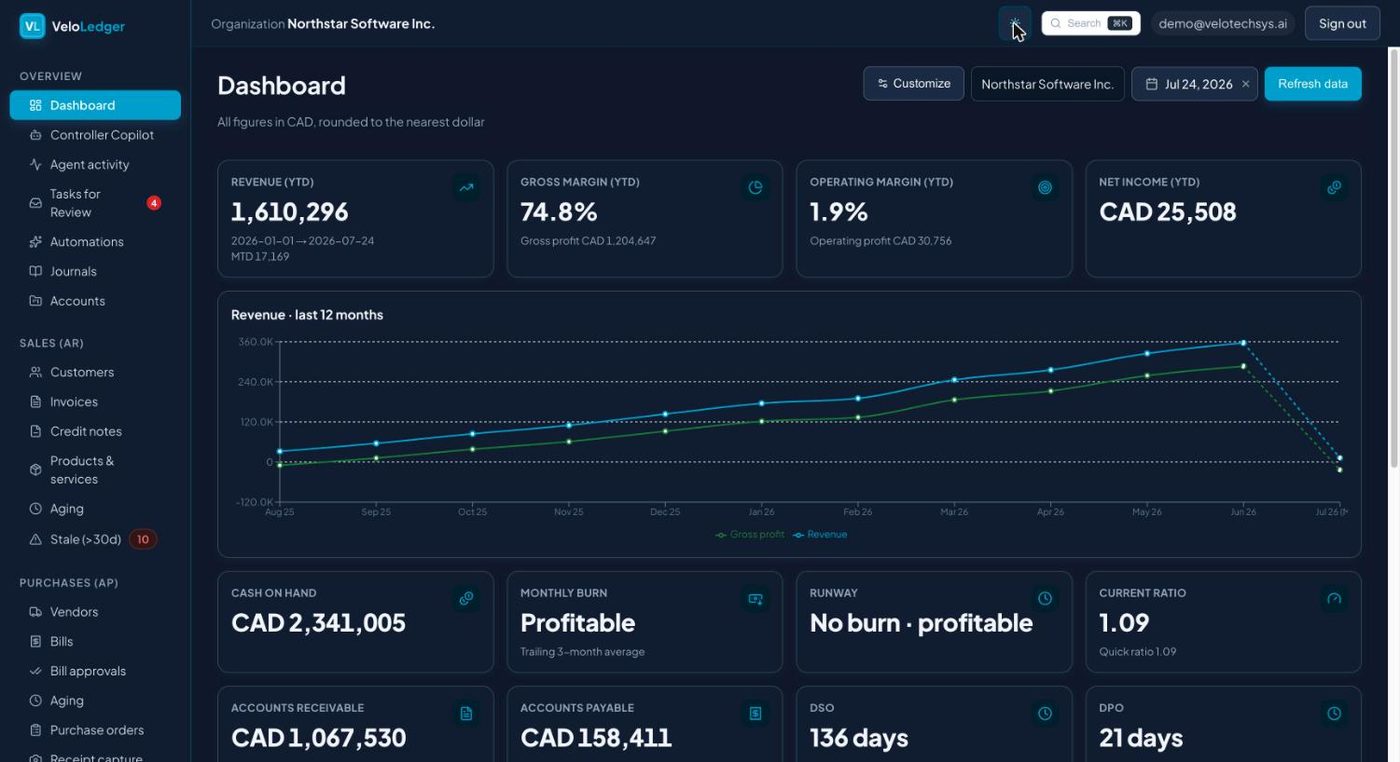Image resolution: width=1400 pixels, height=762 pixels.
Task: Click the Stale (>30d) warning triangle icon
Action: [36, 539]
